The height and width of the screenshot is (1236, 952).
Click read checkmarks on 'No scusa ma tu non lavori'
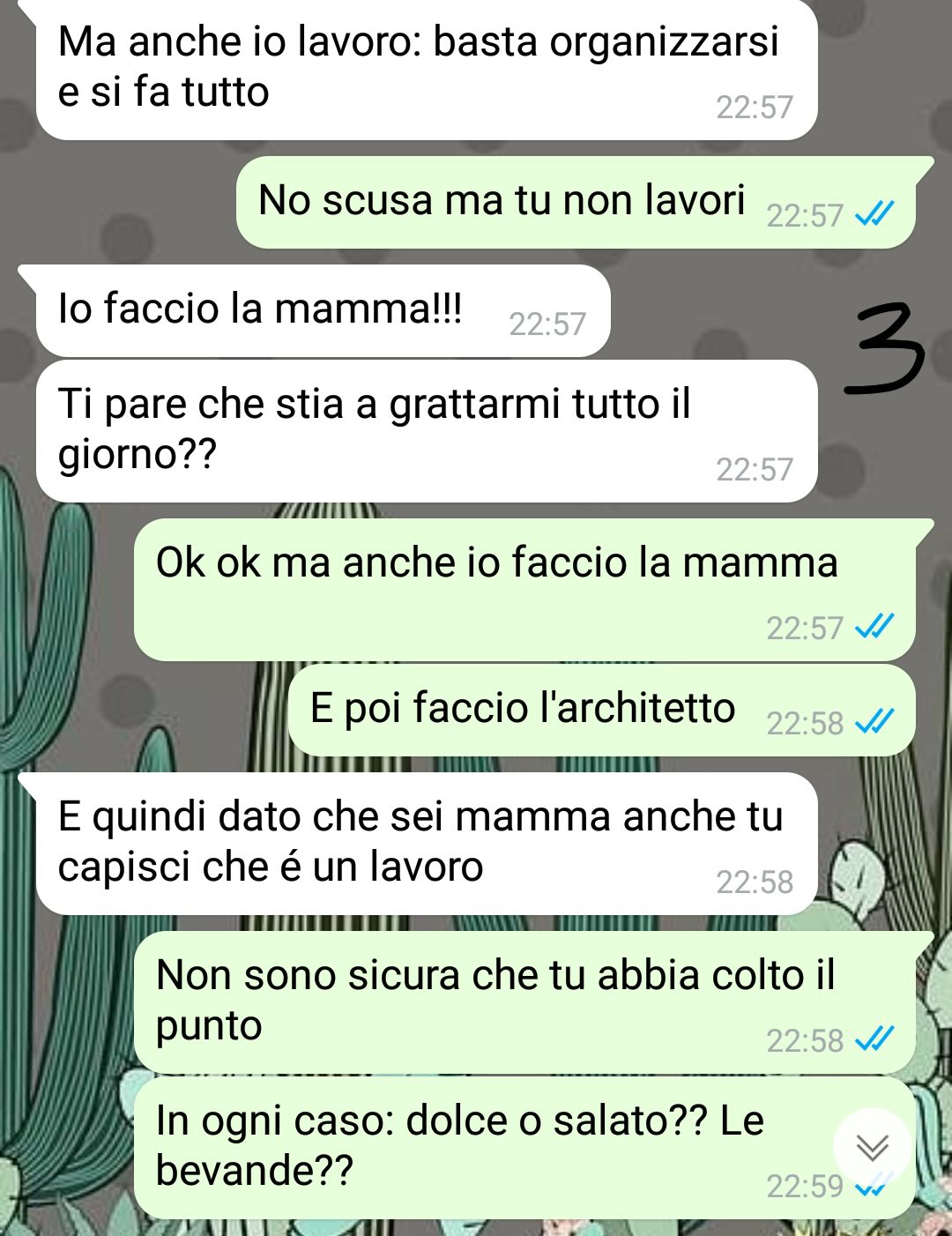(x=875, y=214)
